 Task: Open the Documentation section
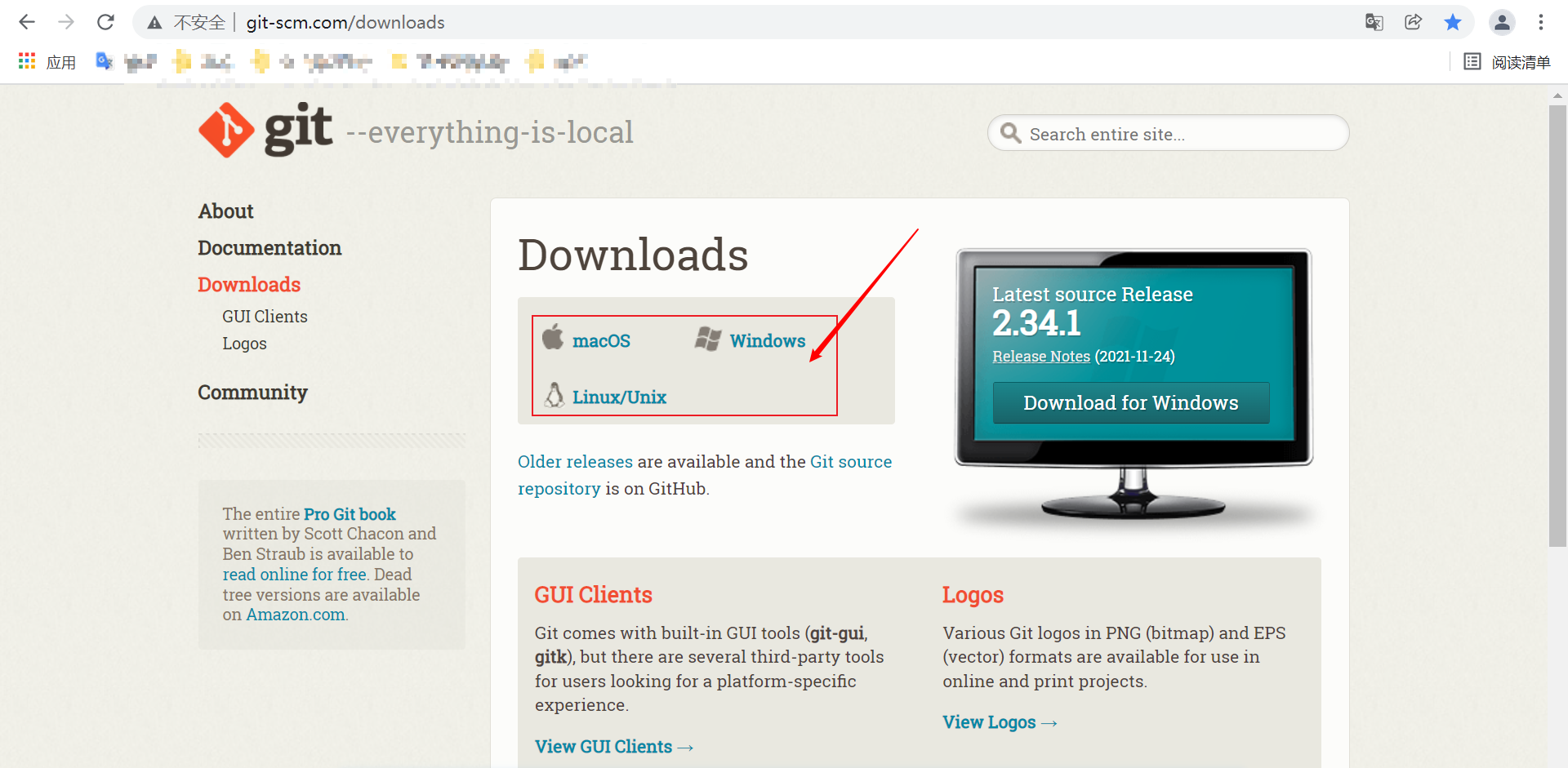(269, 248)
